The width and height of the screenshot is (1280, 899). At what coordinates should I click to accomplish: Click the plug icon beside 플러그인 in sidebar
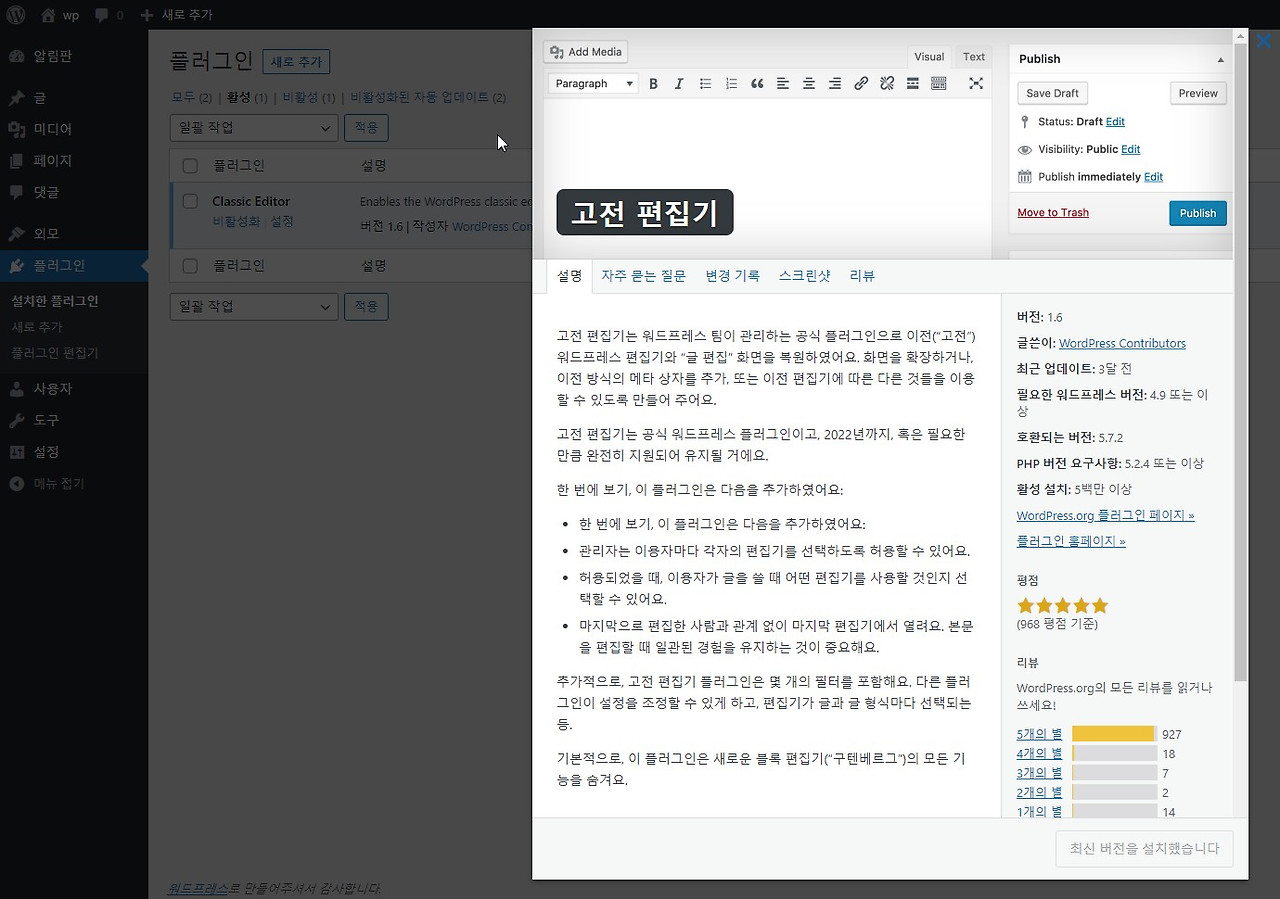tap(16, 265)
